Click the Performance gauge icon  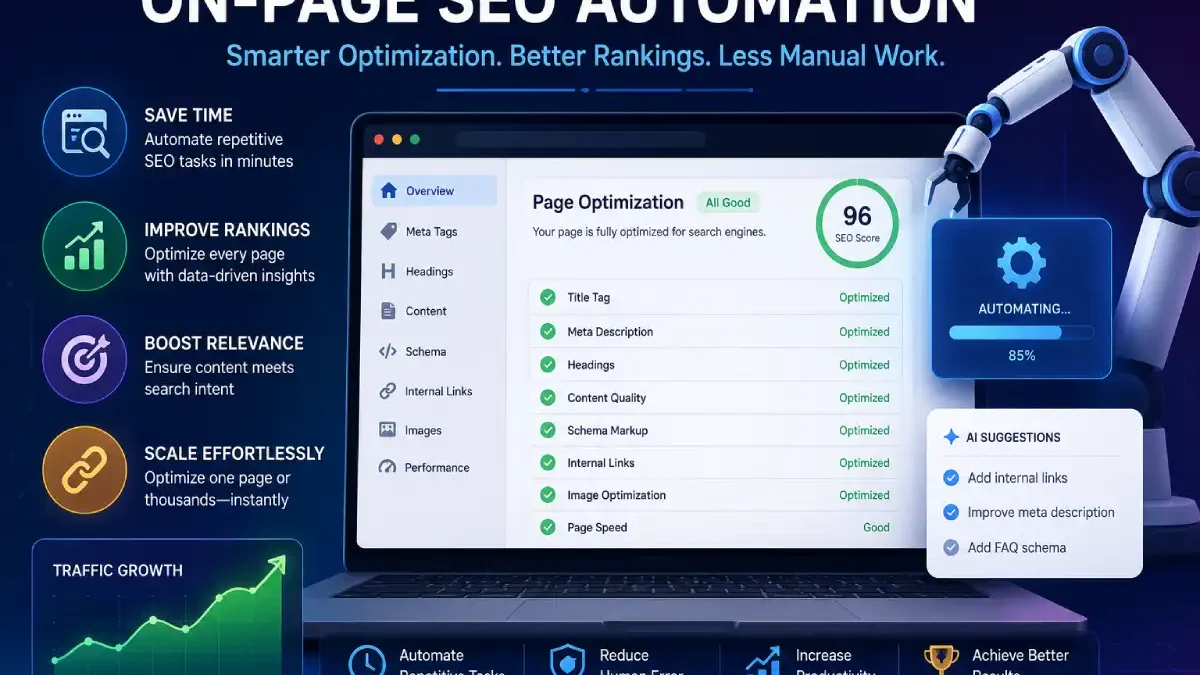point(388,467)
